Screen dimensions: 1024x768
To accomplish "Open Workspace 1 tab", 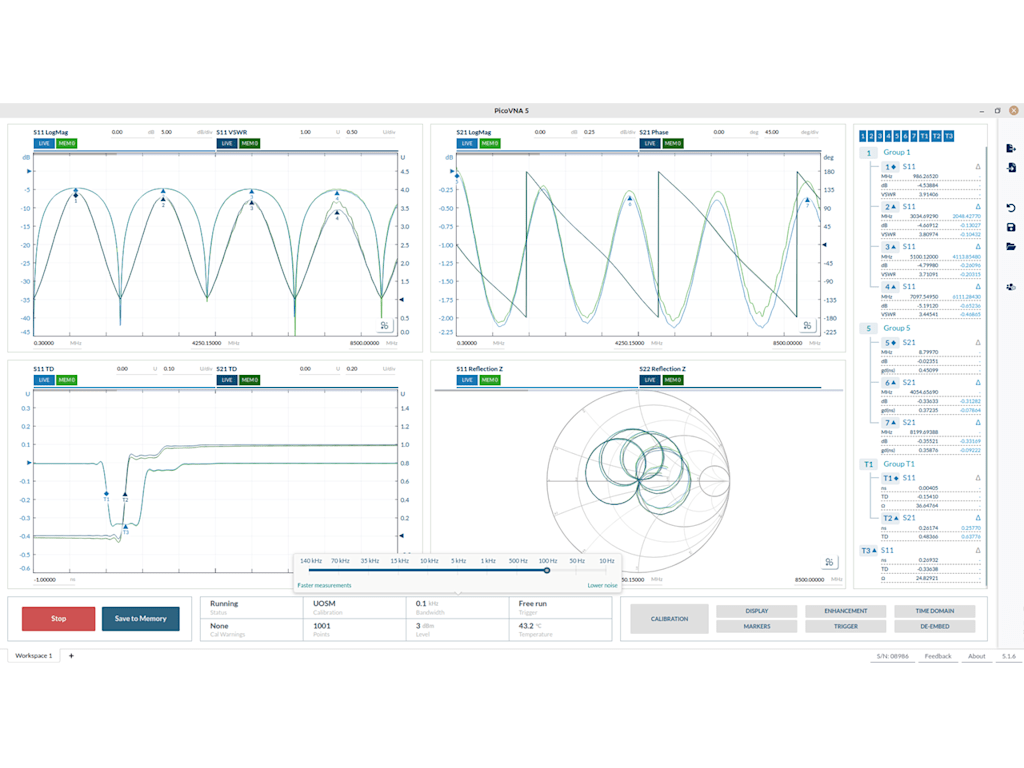I will click(33, 656).
